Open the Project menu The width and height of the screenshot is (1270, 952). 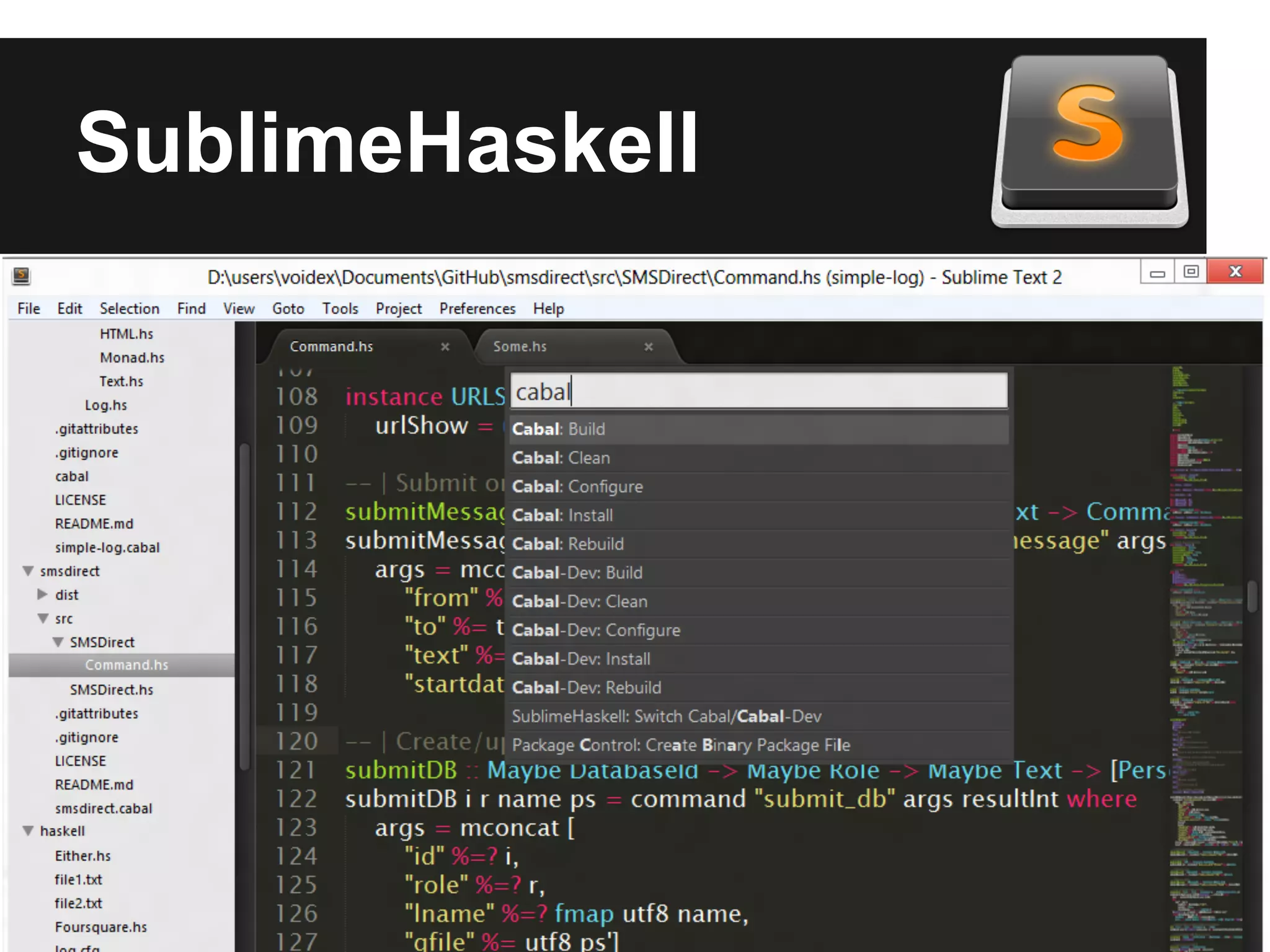(398, 309)
